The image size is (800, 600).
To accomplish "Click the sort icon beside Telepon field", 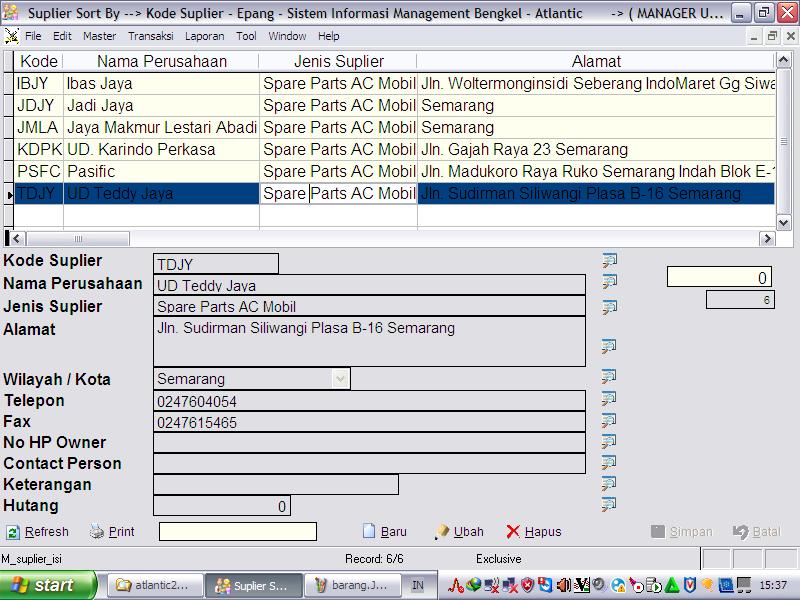I will 609,399.
